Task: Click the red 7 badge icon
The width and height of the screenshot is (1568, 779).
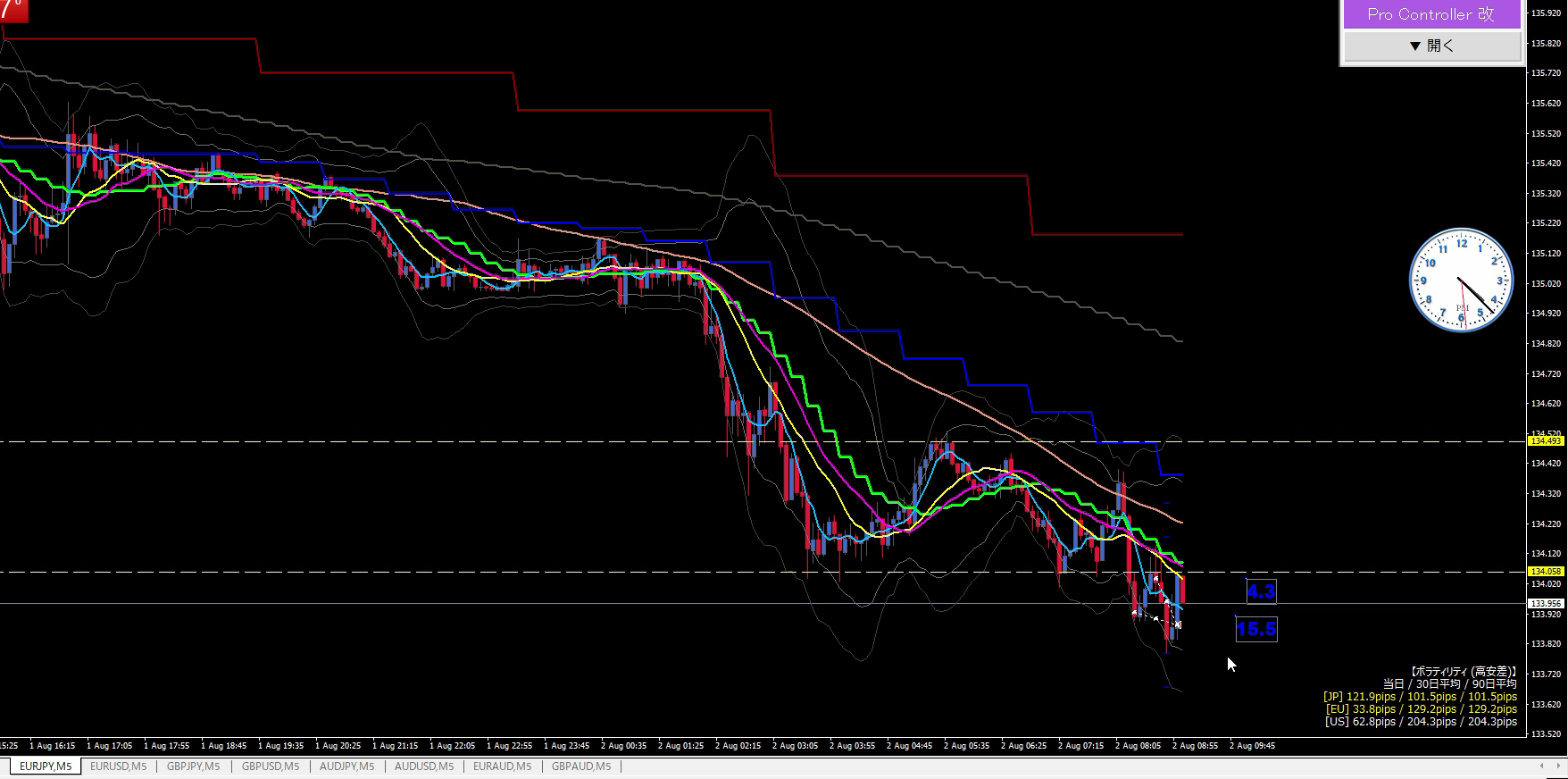Action: pos(13,11)
